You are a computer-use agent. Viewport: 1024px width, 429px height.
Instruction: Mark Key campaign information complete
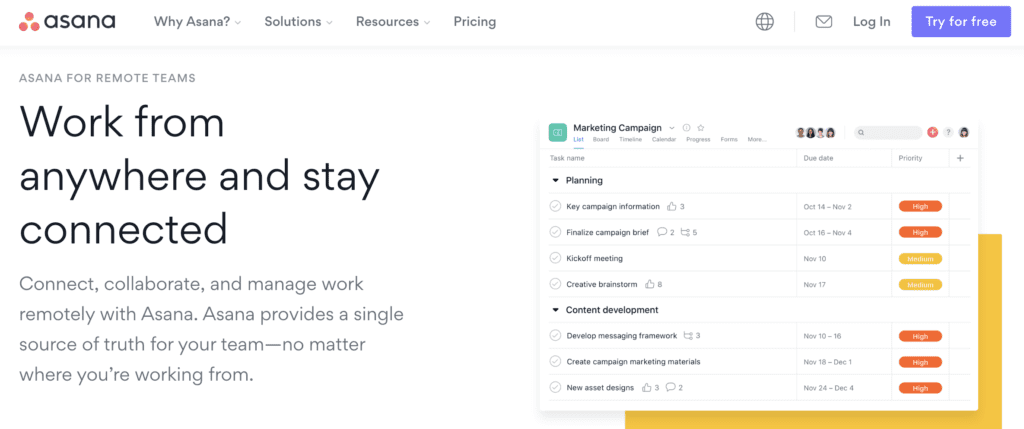pyautogui.click(x=555, y=206)
